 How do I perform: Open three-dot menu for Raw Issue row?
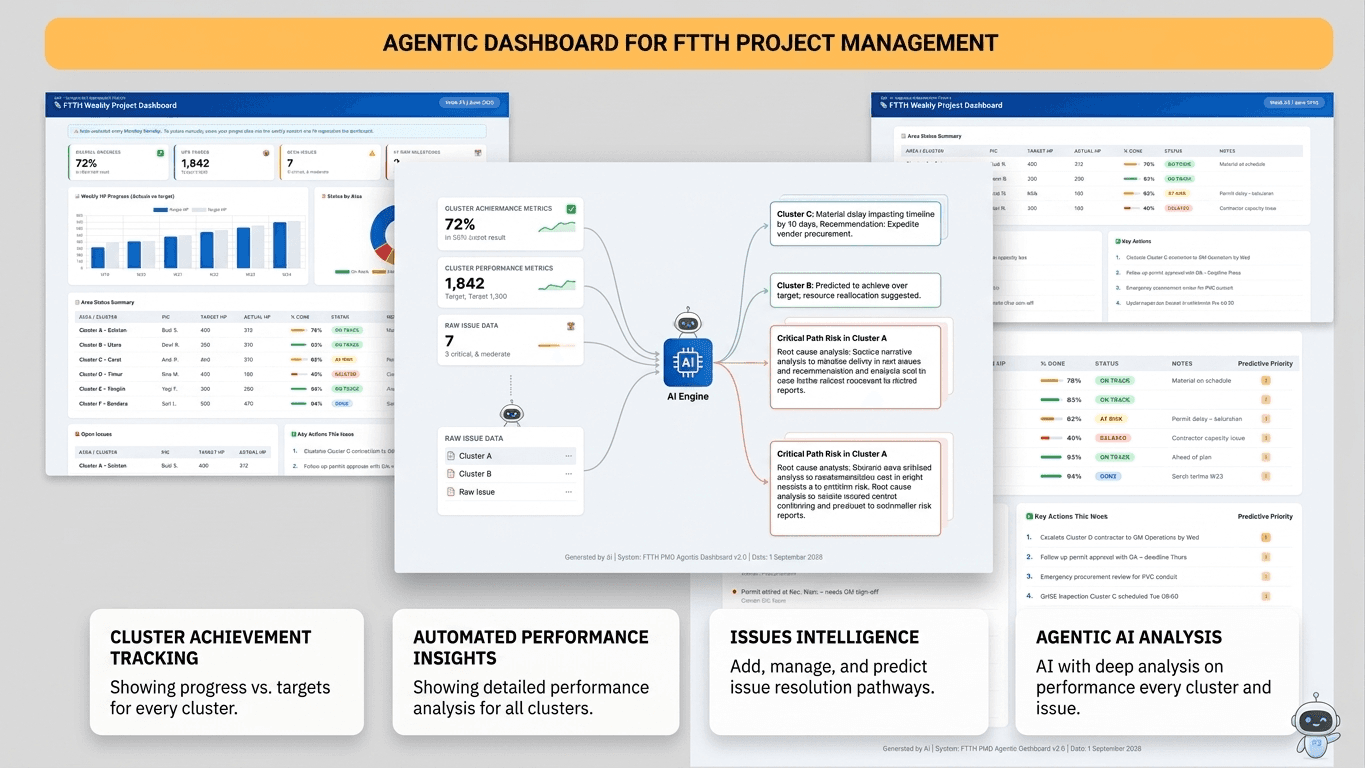point(568,492)
